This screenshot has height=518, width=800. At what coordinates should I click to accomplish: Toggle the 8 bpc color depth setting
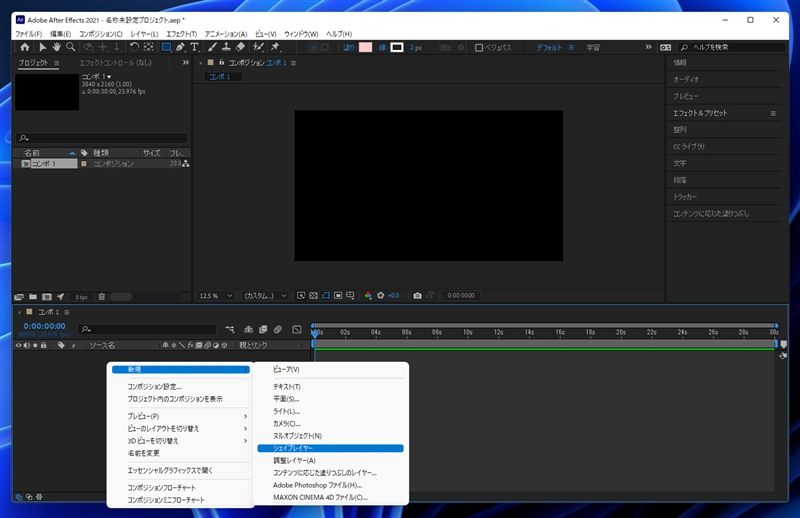[x=81, y=297]
